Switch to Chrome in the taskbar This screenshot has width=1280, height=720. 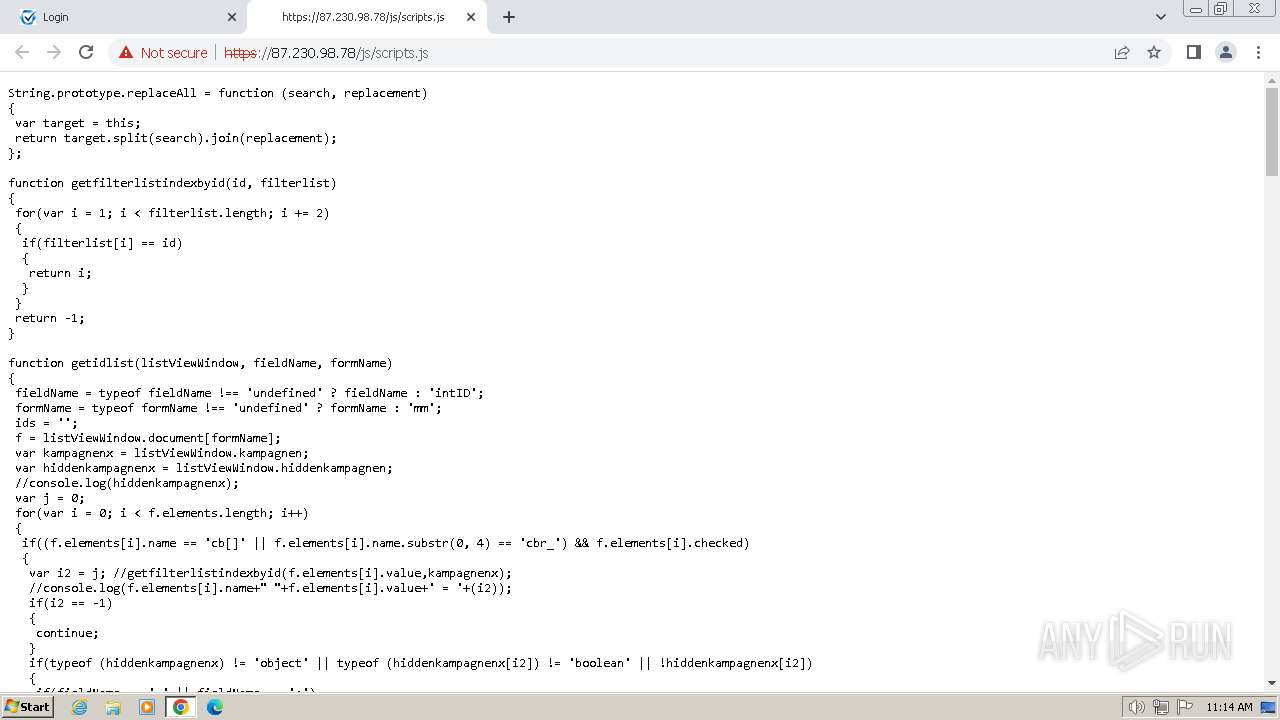pos(181,707)
